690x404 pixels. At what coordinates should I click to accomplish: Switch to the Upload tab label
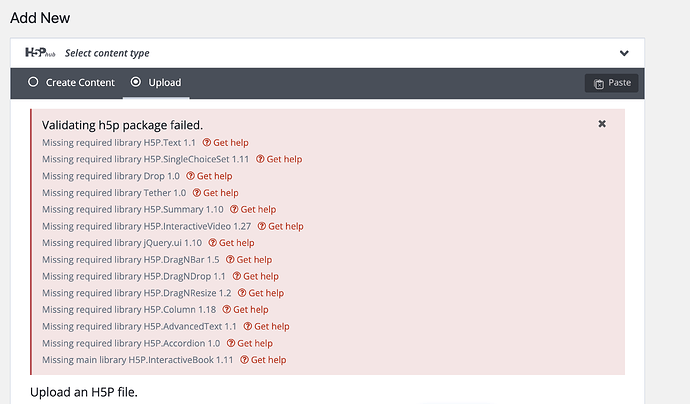click(165, 82)
